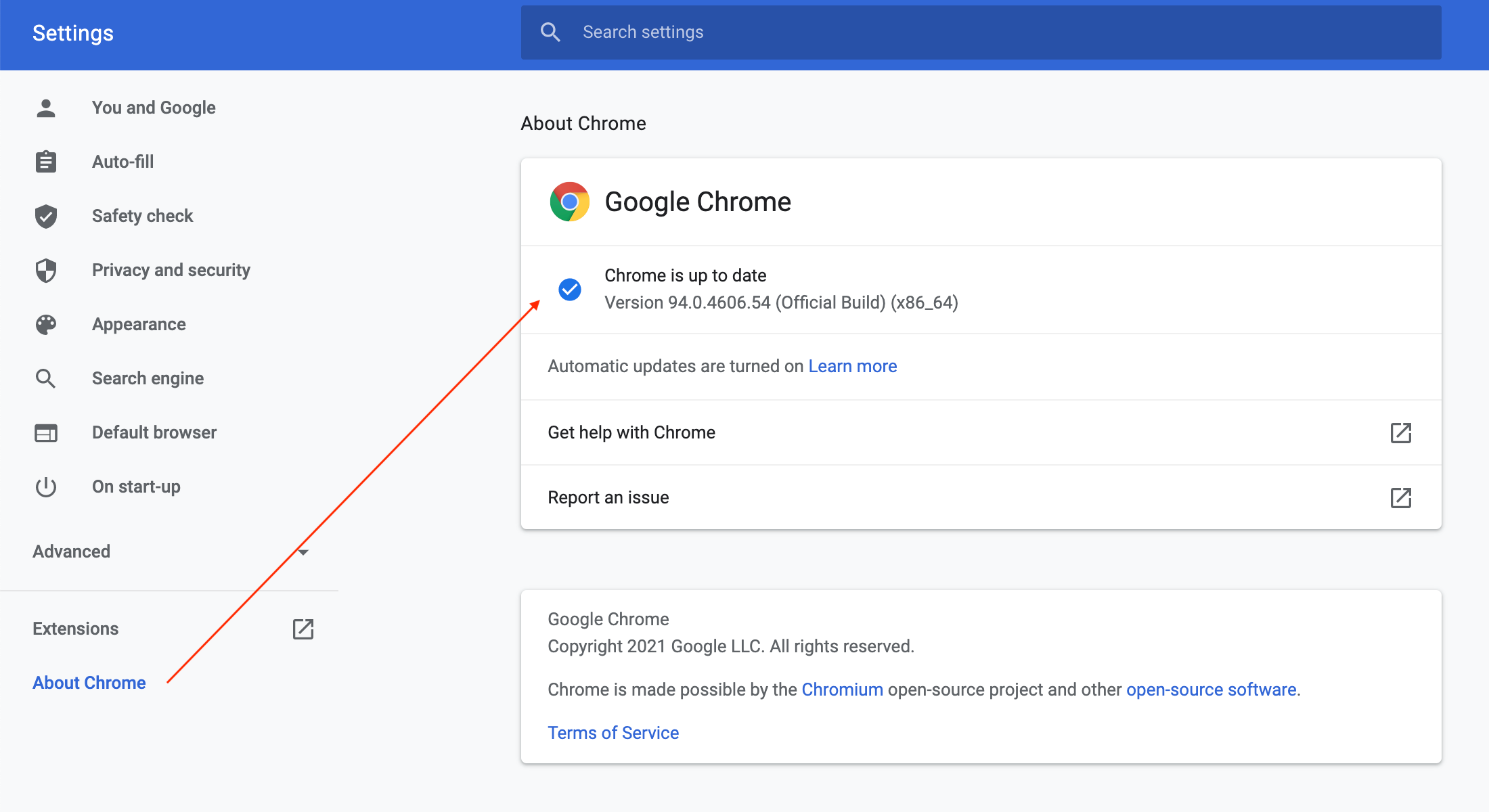This screenshot has height=812, width=1489.
Task: Expand the Advanced section arrow
Action: (x=303, y=552)
